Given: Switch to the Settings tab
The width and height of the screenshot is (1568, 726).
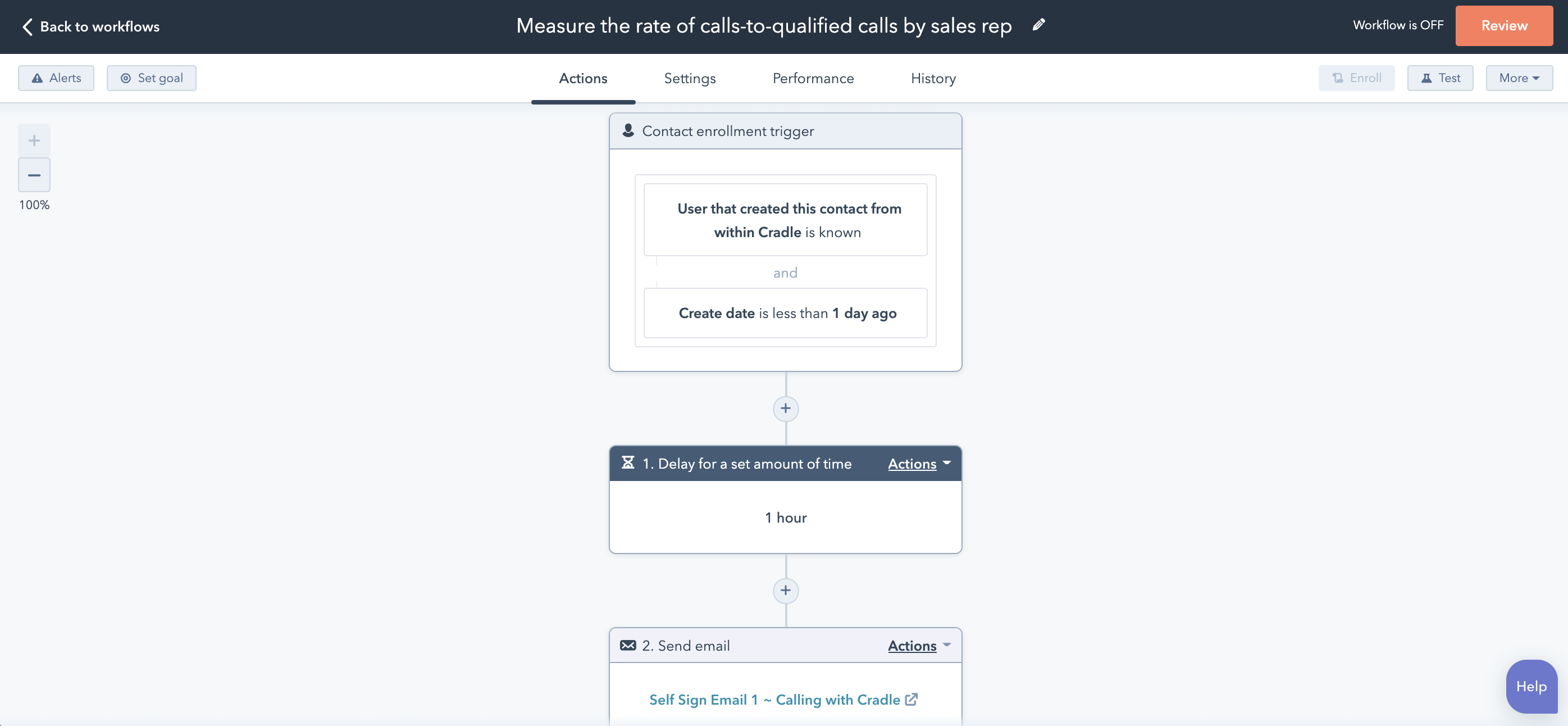Looking at the screenshot, I should (x=690, y=79).
